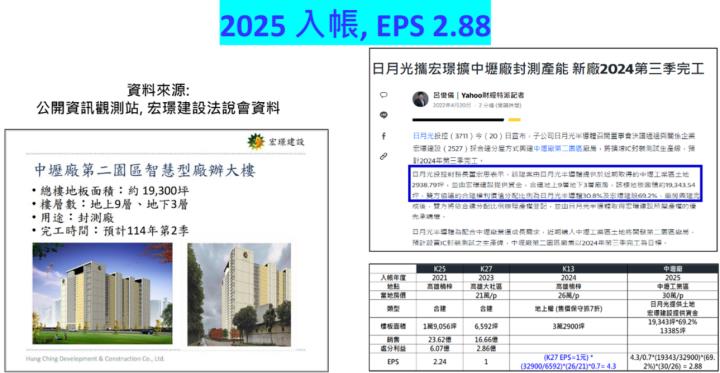Open the left building rendering with blue sky
Screen dimensions: 720x373
[x=102, y=294]
